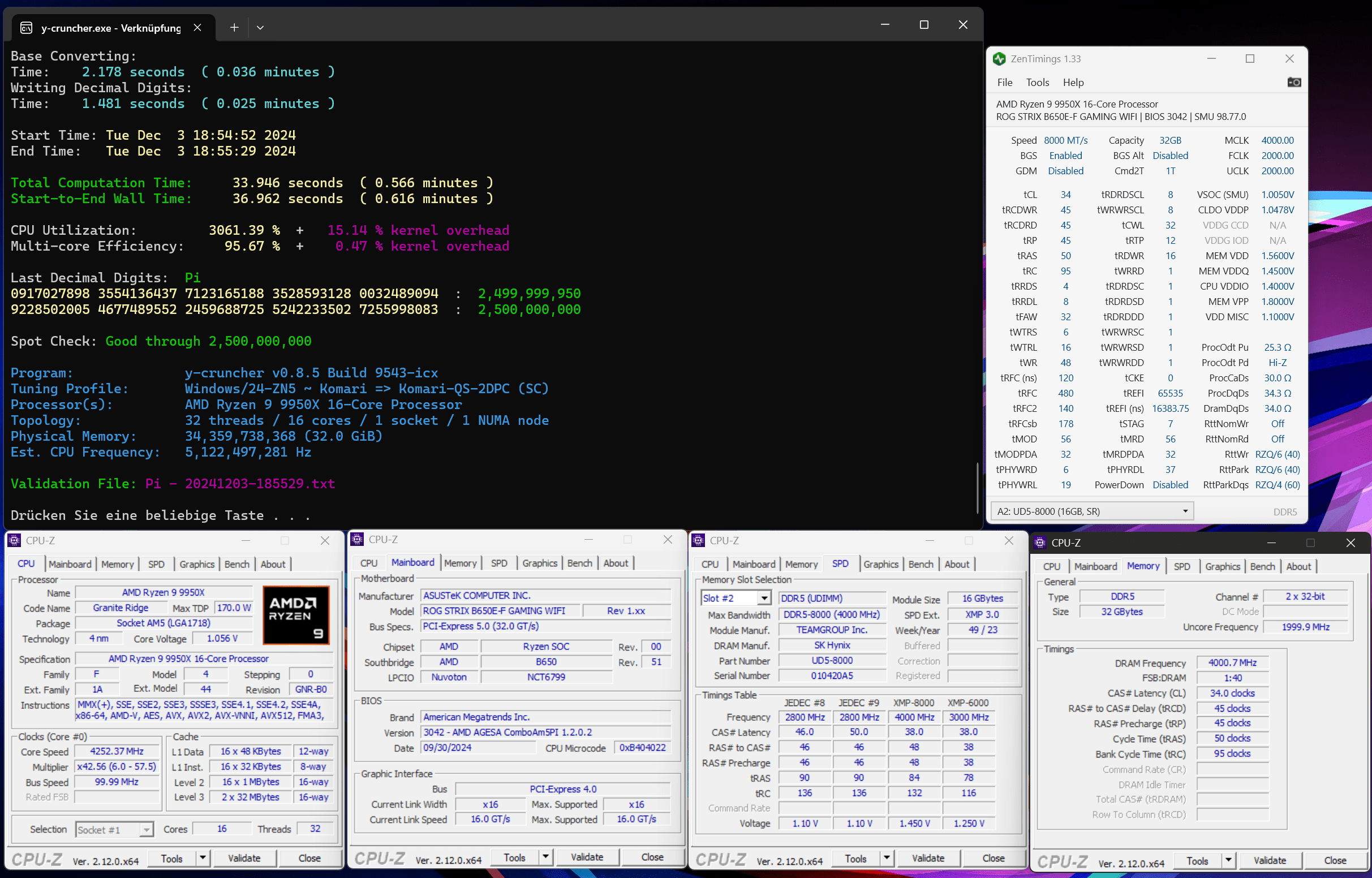Click CPU-Z icon in SPD window title
The width and height of the screenshot is (1372, 878).
pos(698,540)
